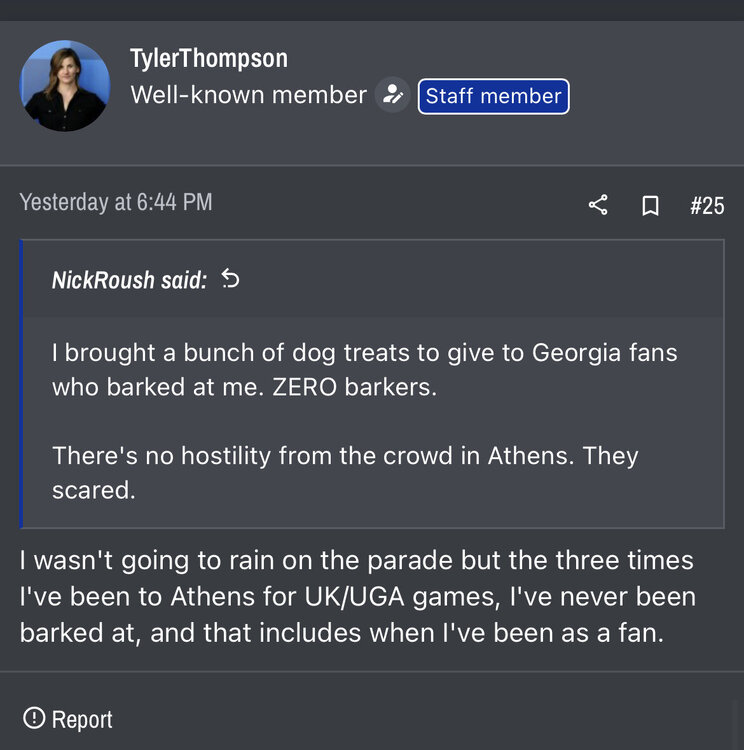Click the empty area right of Staff member badge
Screen dimensions: 744x750
point(650,96)
